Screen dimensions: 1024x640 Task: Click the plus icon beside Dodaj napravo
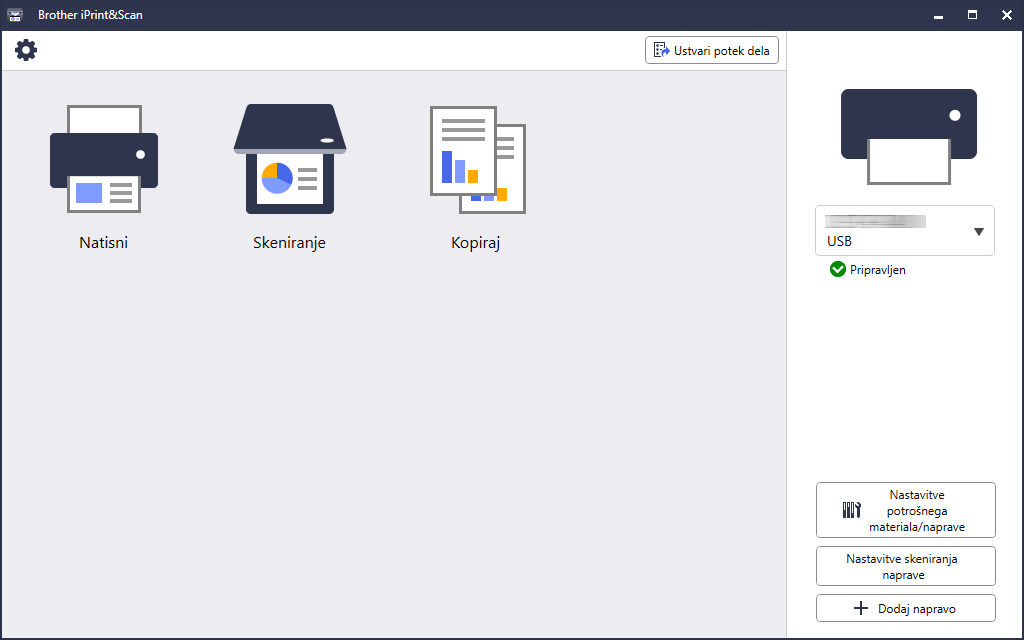pos(861,609)
